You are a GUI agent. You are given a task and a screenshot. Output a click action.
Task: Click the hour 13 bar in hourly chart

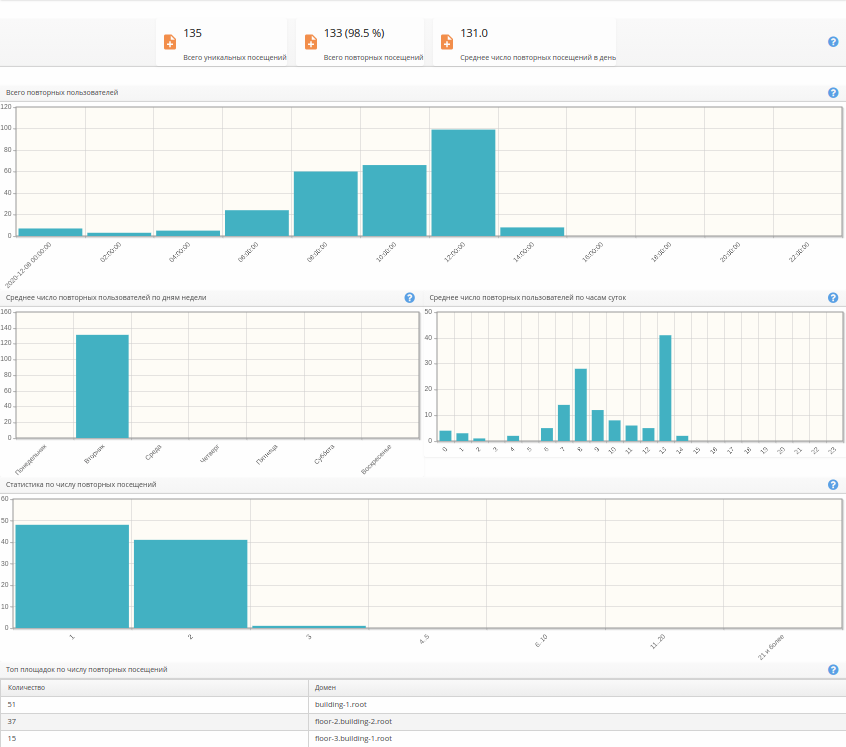[665, 388]
